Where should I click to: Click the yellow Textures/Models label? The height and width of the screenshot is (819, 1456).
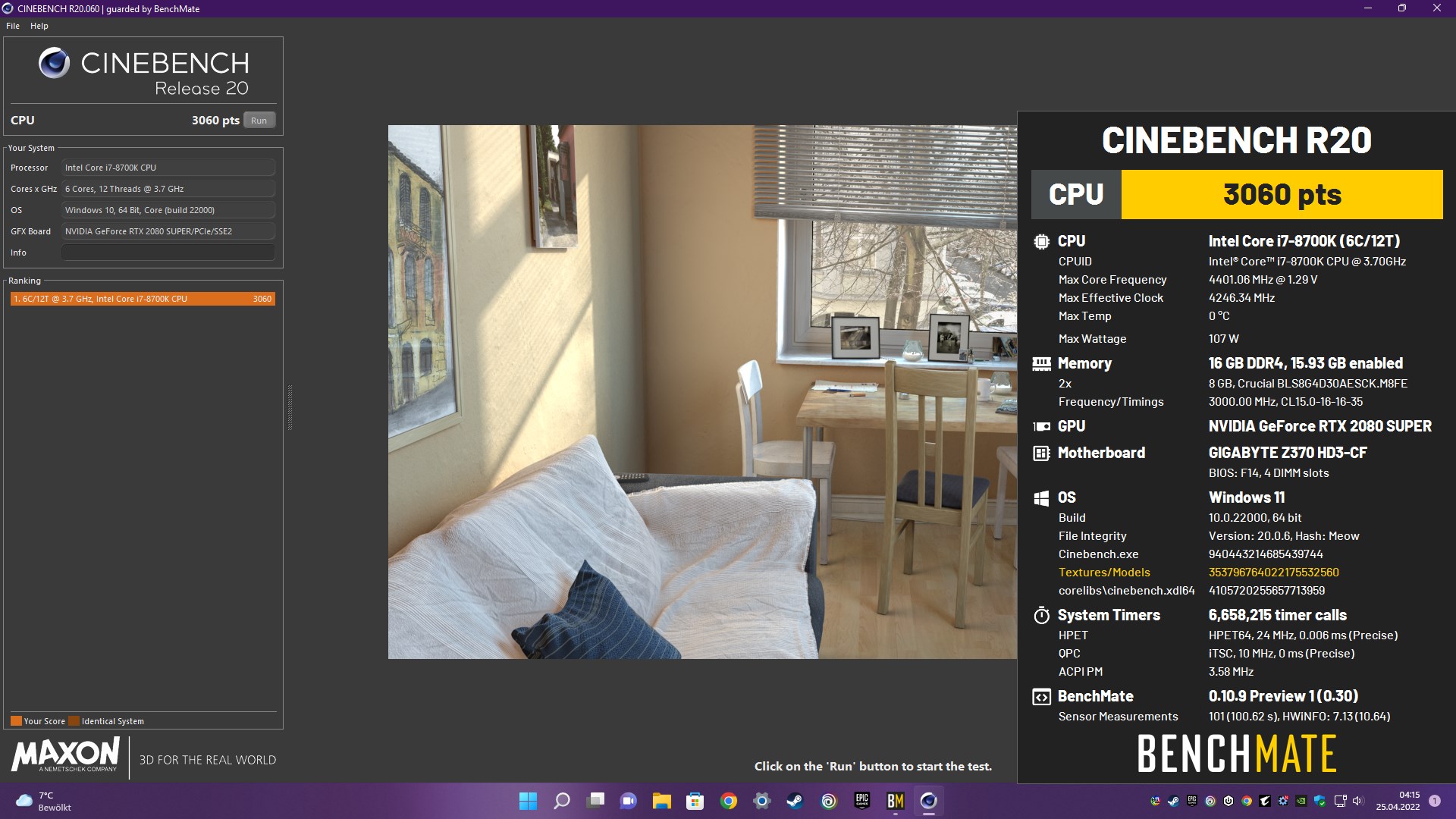pos(1104,573)
